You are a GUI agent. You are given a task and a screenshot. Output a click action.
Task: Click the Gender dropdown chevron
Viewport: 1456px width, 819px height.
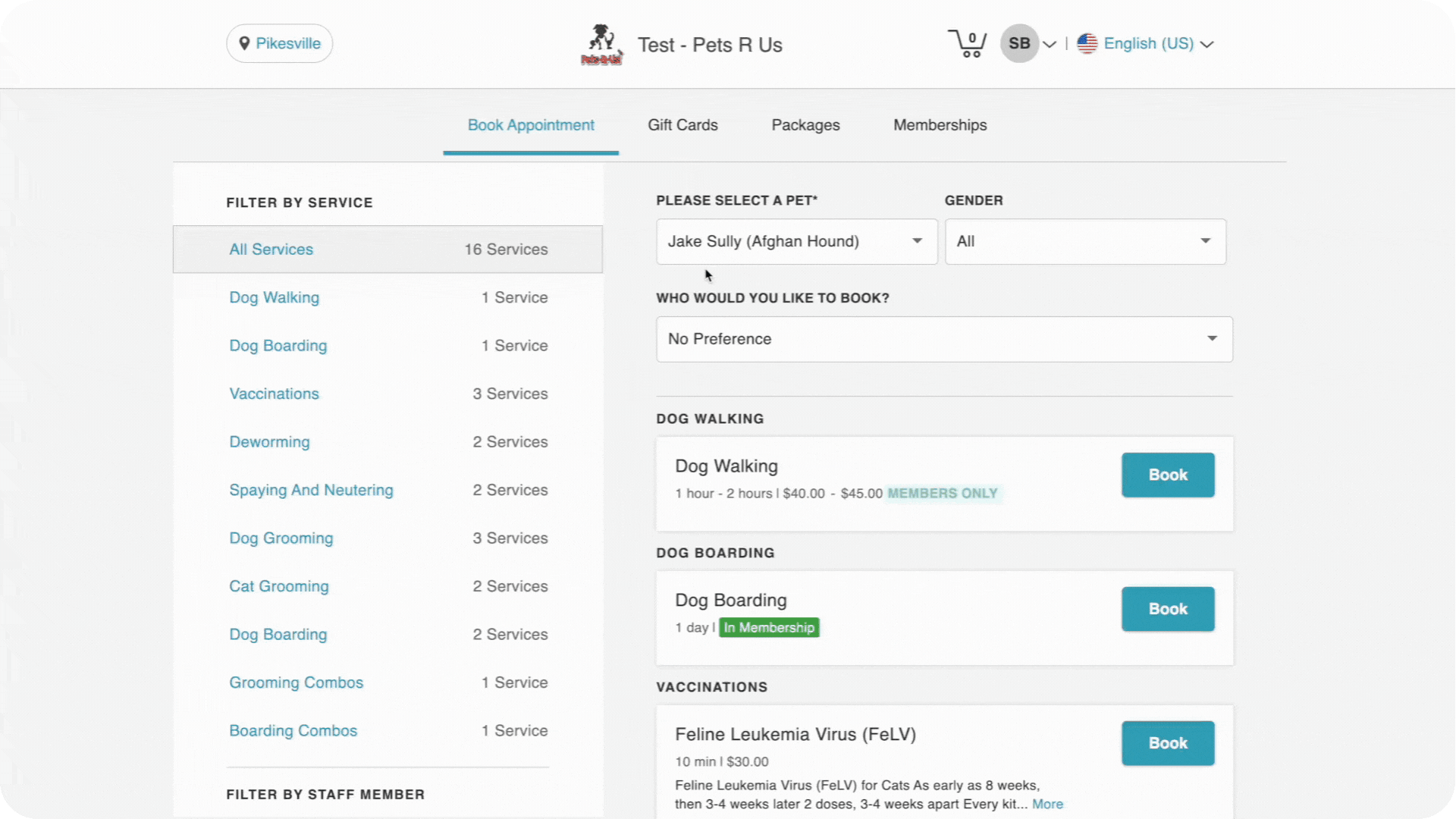point(1207,241)
